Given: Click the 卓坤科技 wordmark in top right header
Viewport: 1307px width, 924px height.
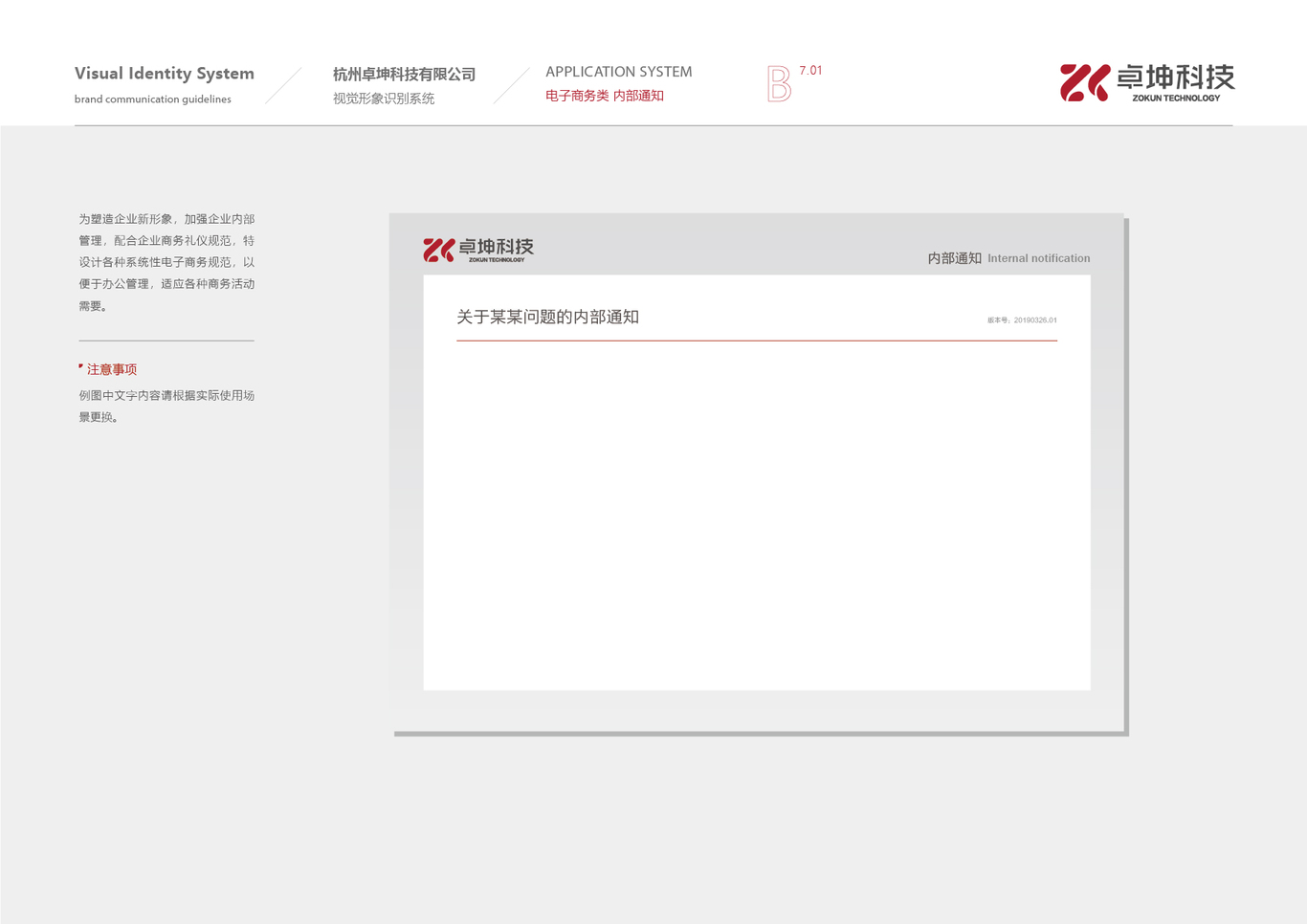Looking at the screenshot, I should click(x=1176, y=77).
